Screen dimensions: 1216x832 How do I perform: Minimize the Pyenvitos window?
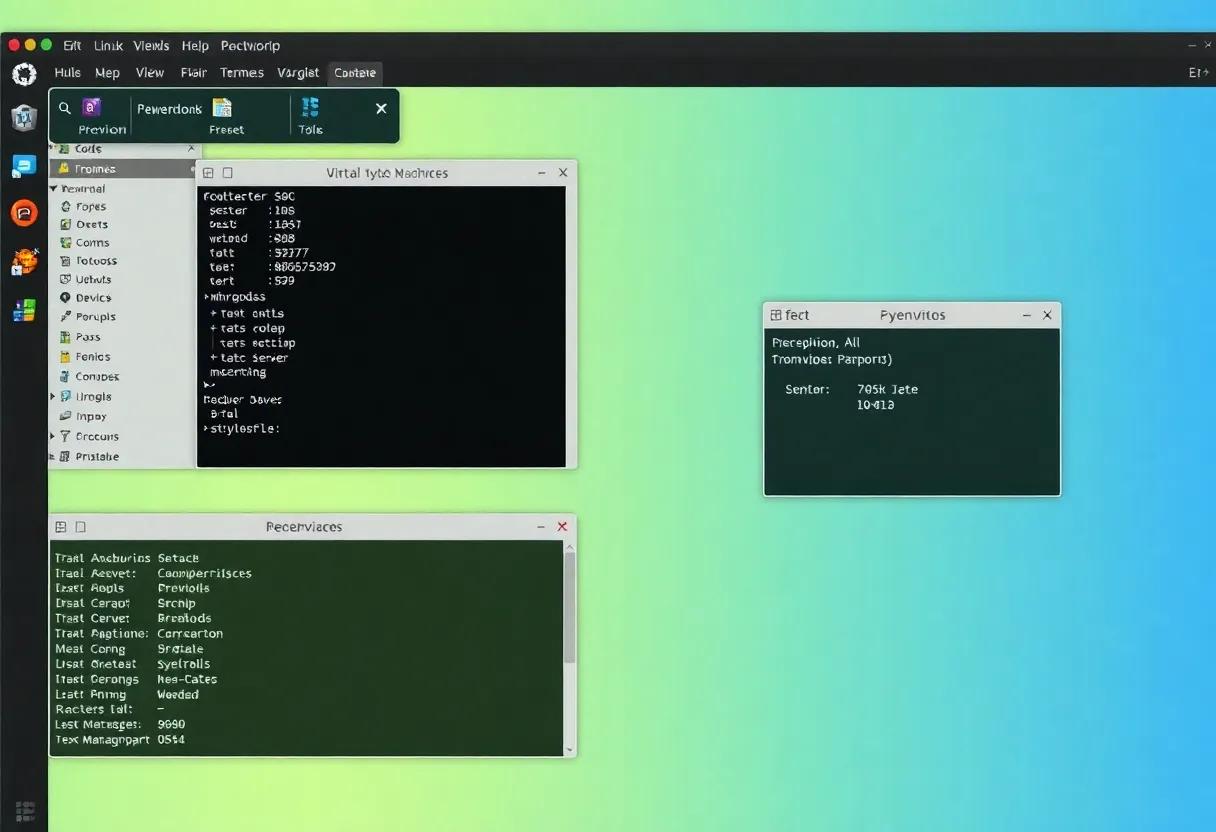pyautogui.click(x=1026, y=315)
